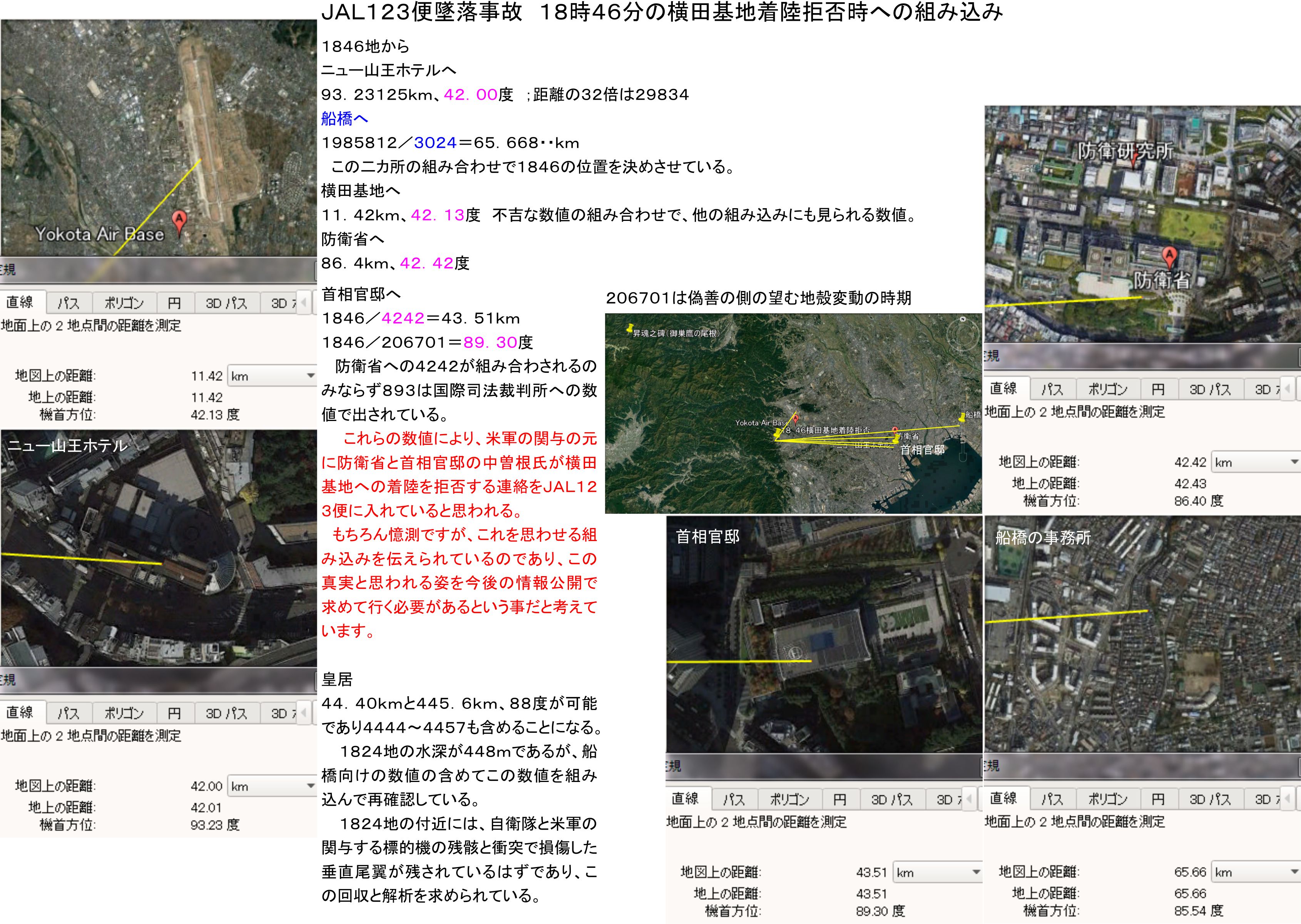
Task: Open the km unit dropdown next to 65.66
Action: pyautogui.click(x=1294, y=872)
